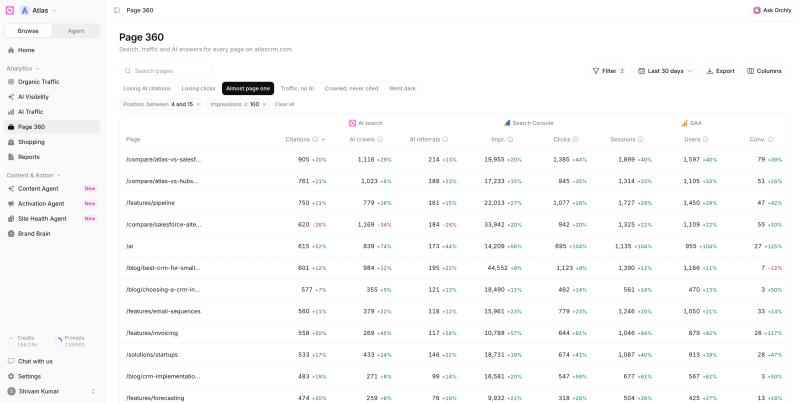This screenshot has height=403, width=800.
Task: Click the info icon next to Conv.
Action: [770, 139]
